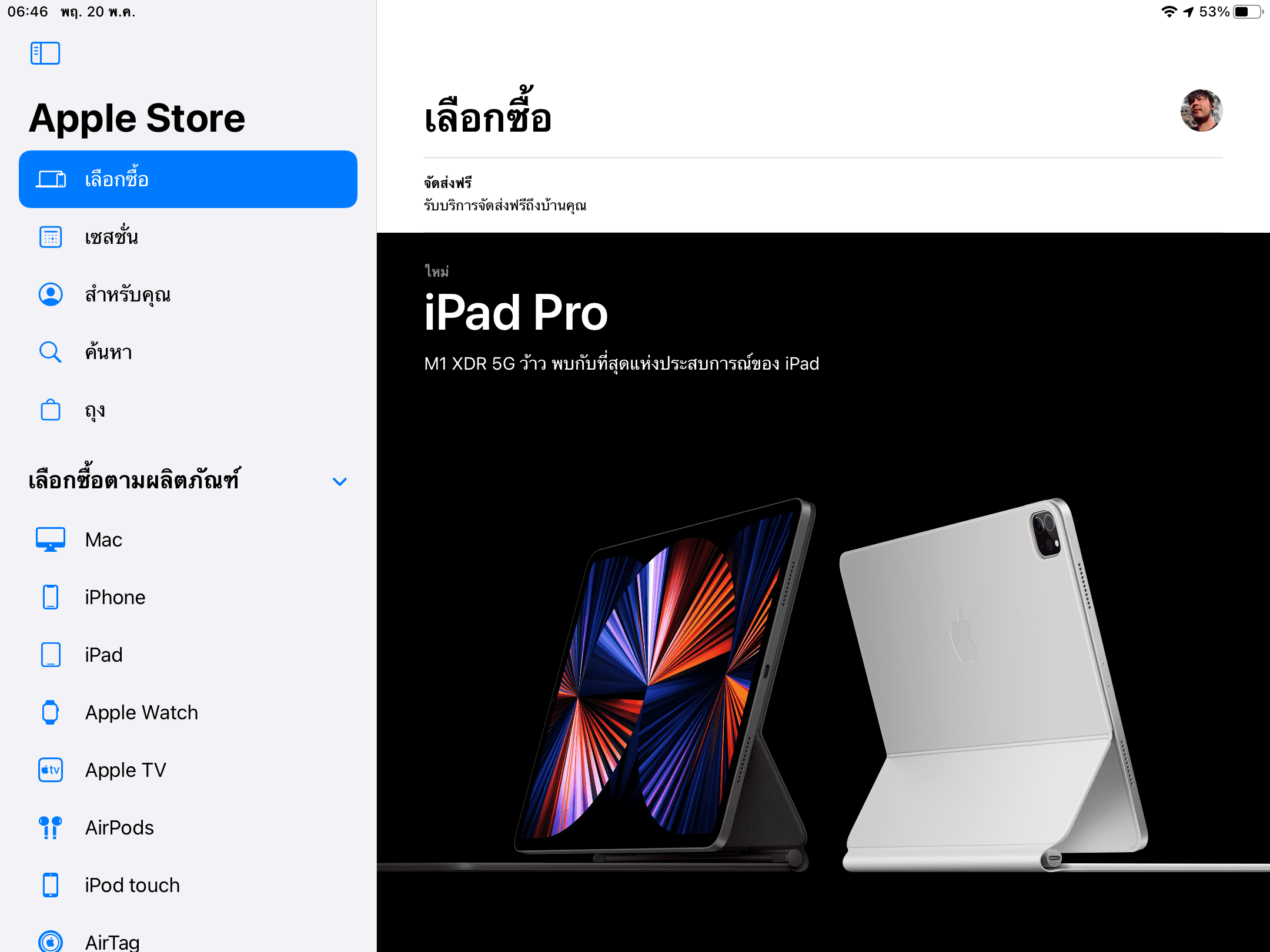Open the user profile avatar
The height and width of the screenshot is (952, 1270).
(1201, 110)
